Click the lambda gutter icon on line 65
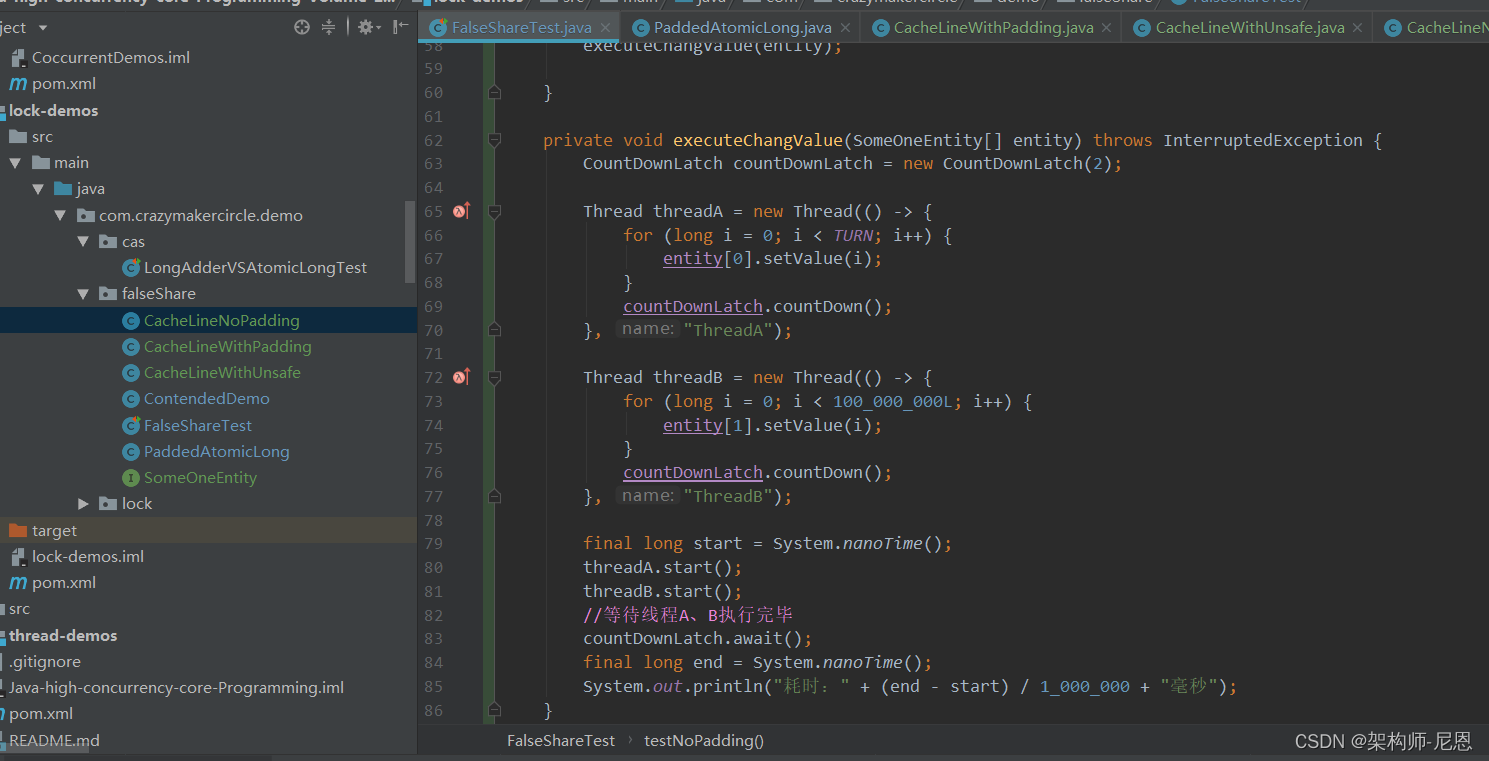The width and height of the screenshot is (1489, 761). (461, 211)
